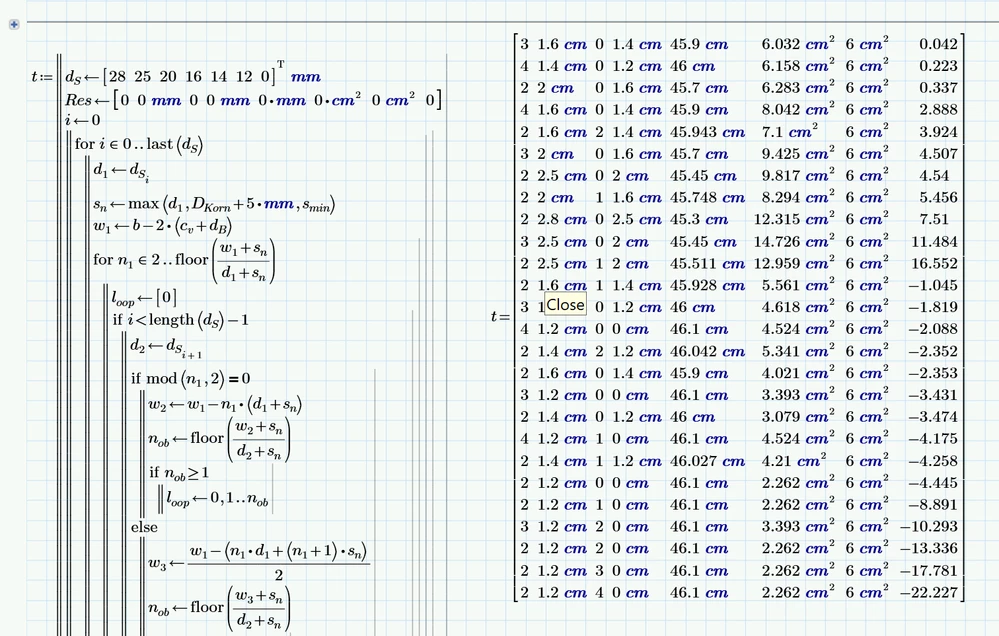Select the nob floor expression using w3

[219, 608]
